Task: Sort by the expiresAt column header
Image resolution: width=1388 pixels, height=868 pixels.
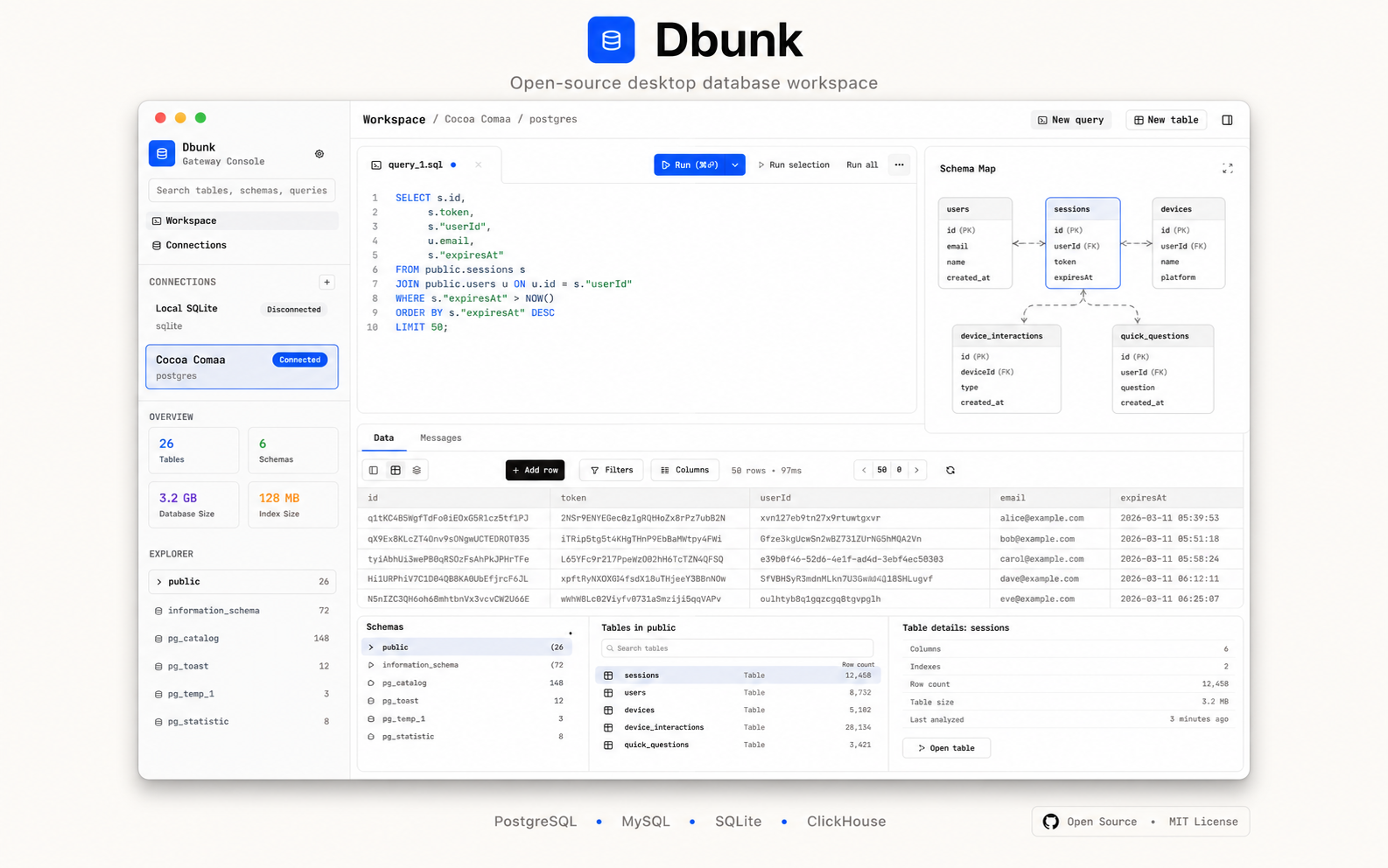Action: tap(1176, 498)
